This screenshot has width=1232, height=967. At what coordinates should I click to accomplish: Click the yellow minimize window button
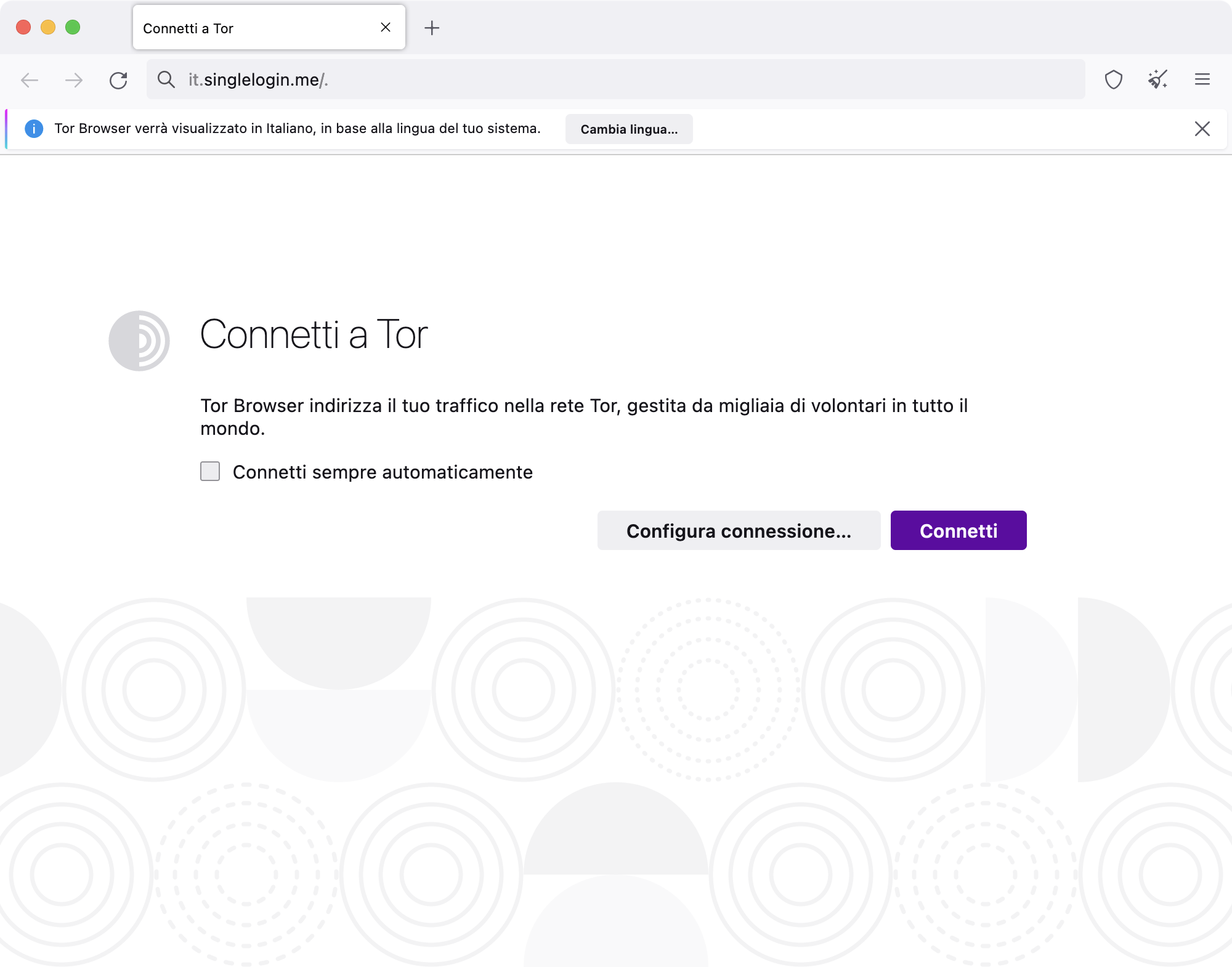[x=48, y=27]
